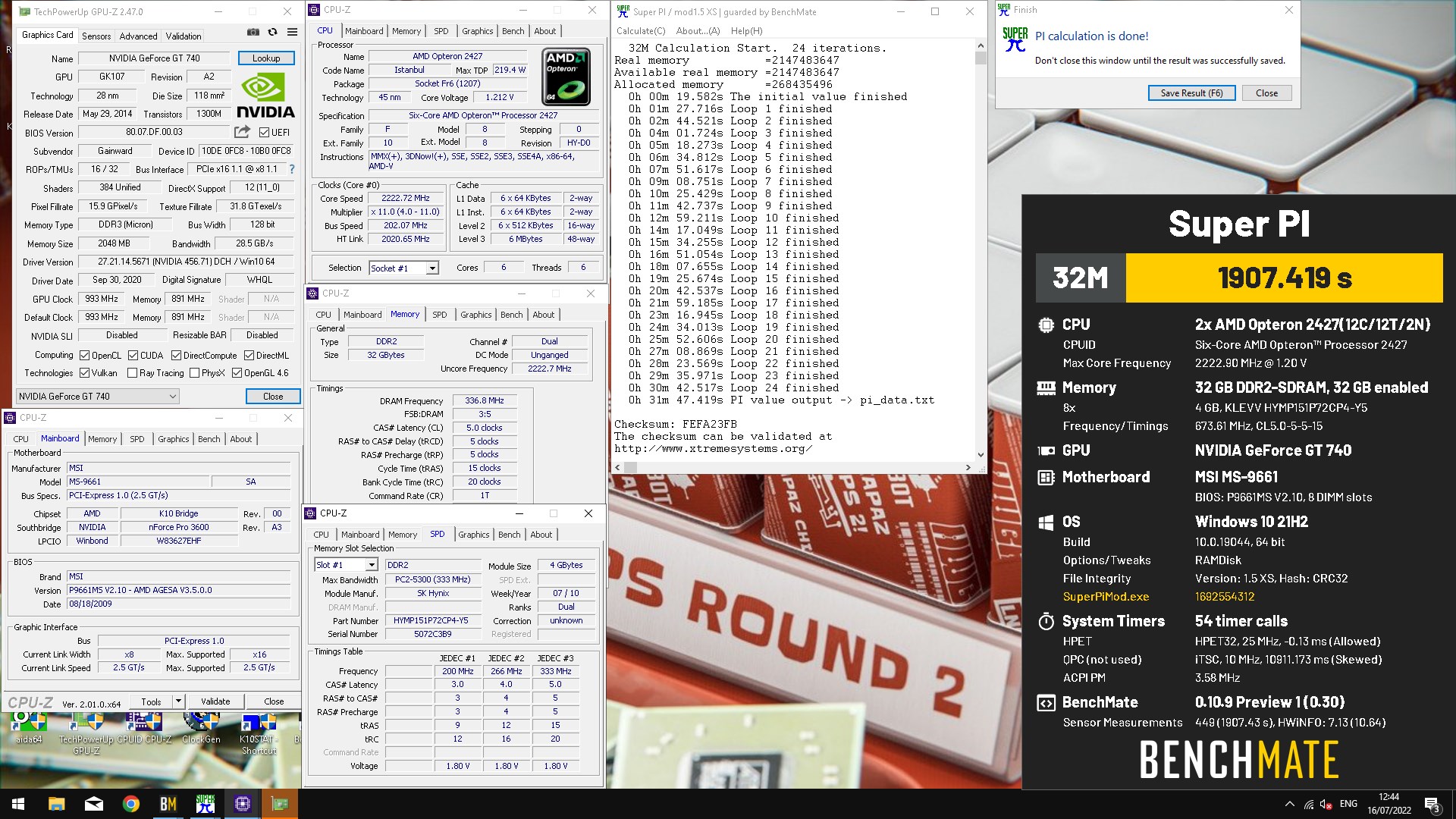Open the Graphics tab in the CPU-Z memory timings window
1456x819 pixels.
point(475,315)
